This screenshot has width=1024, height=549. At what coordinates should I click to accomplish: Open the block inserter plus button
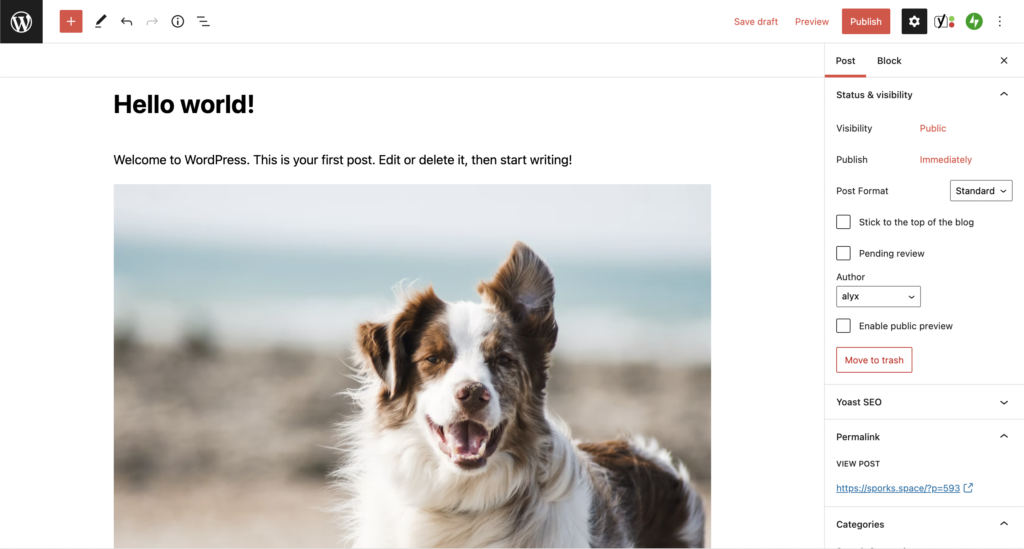pyautogui.click(x=71, y=22)
